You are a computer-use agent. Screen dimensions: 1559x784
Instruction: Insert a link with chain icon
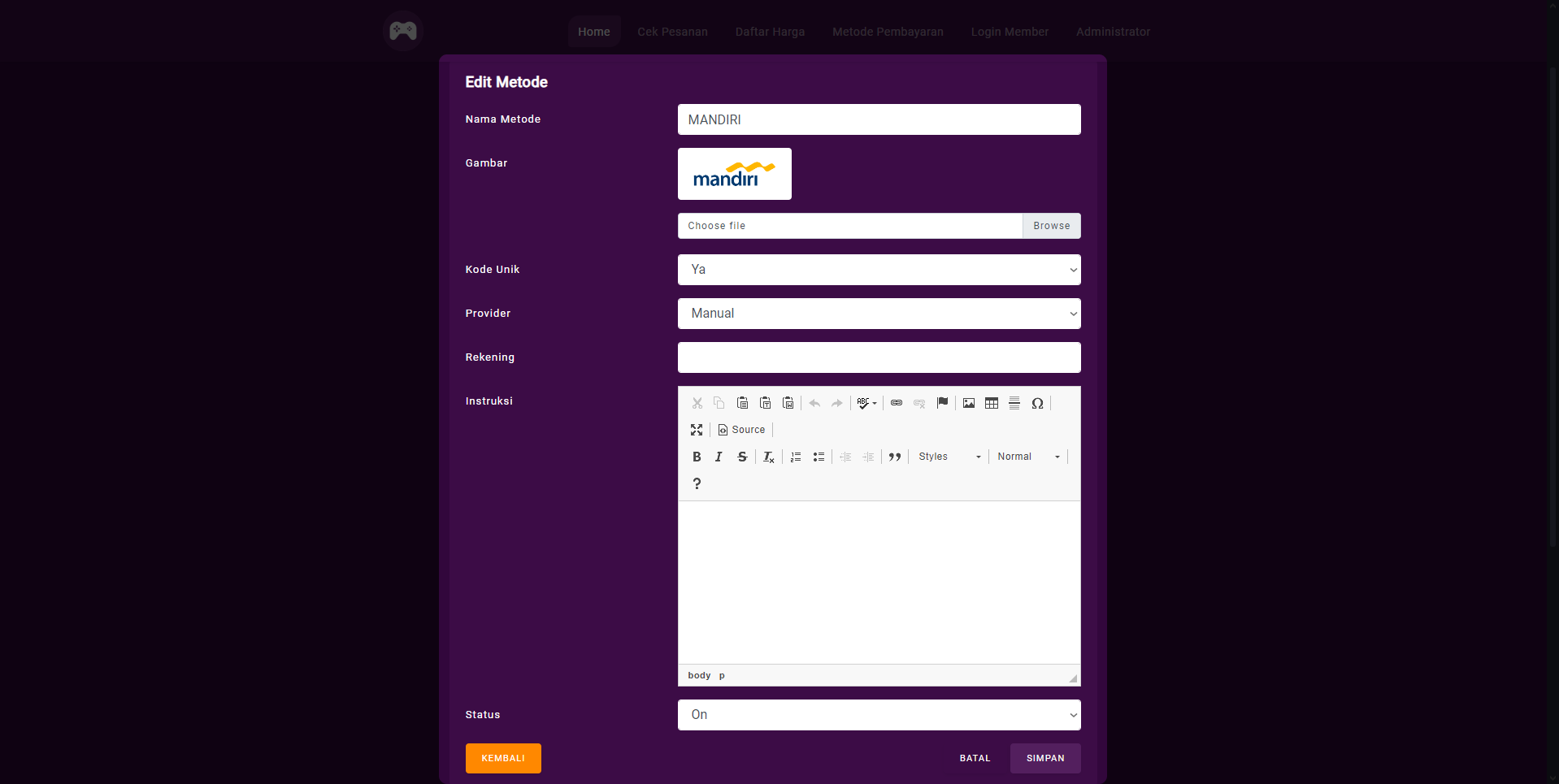897,403
